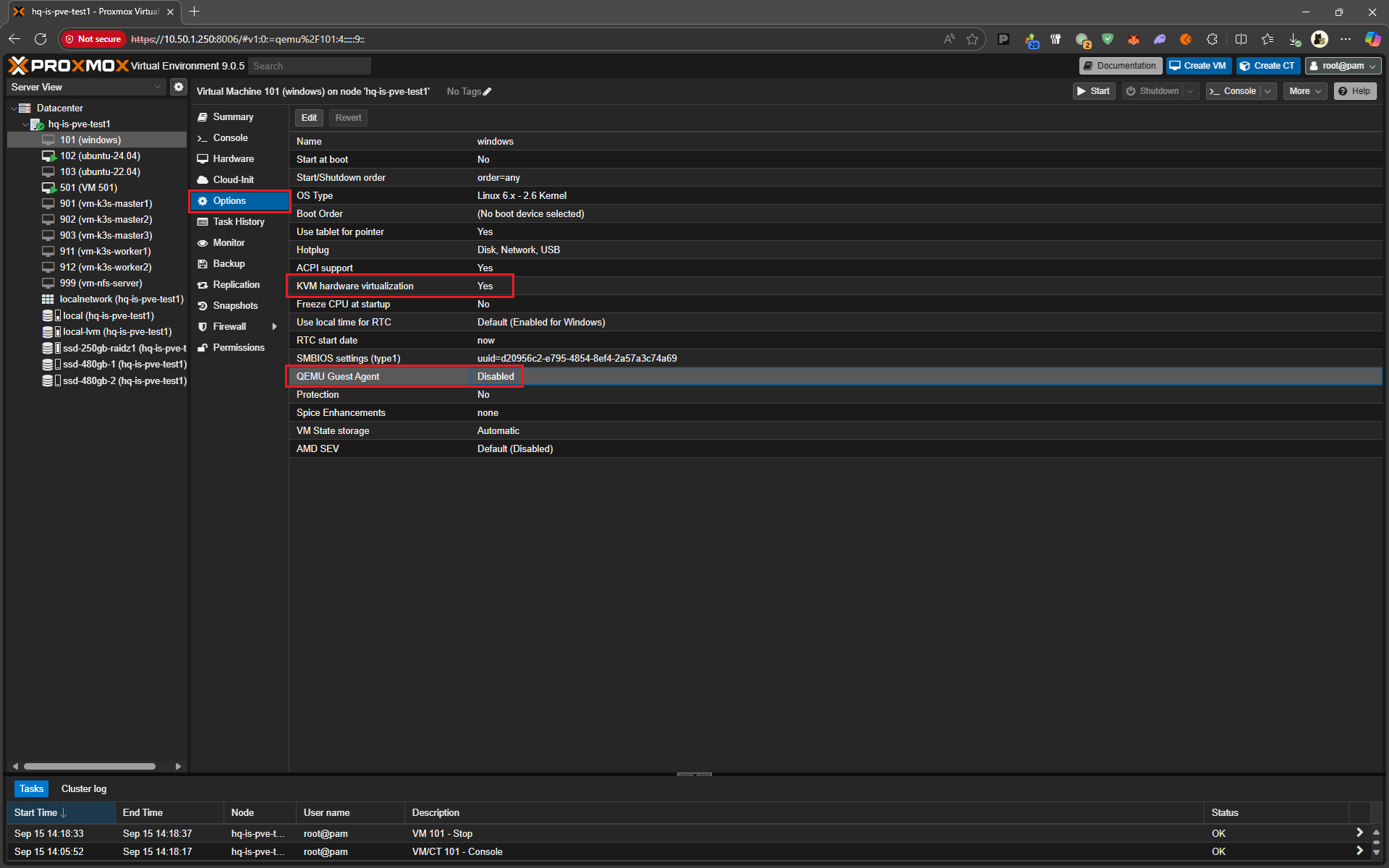The height and width of the screenshot is (868, 1389).
Task: Collapse the hq-is-pve-test1 node expander
Action: point(25,124)
